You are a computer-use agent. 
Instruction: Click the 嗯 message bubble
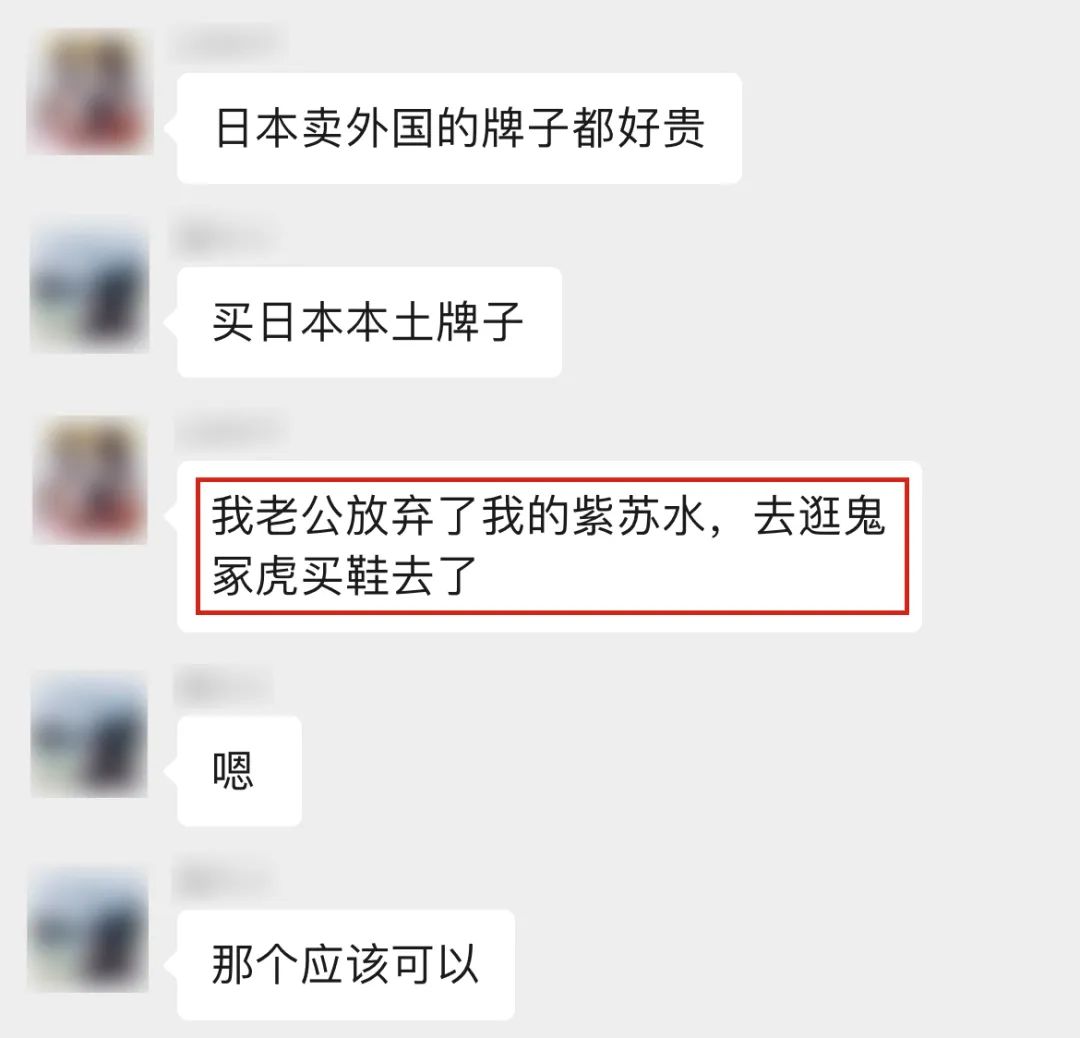239,771
